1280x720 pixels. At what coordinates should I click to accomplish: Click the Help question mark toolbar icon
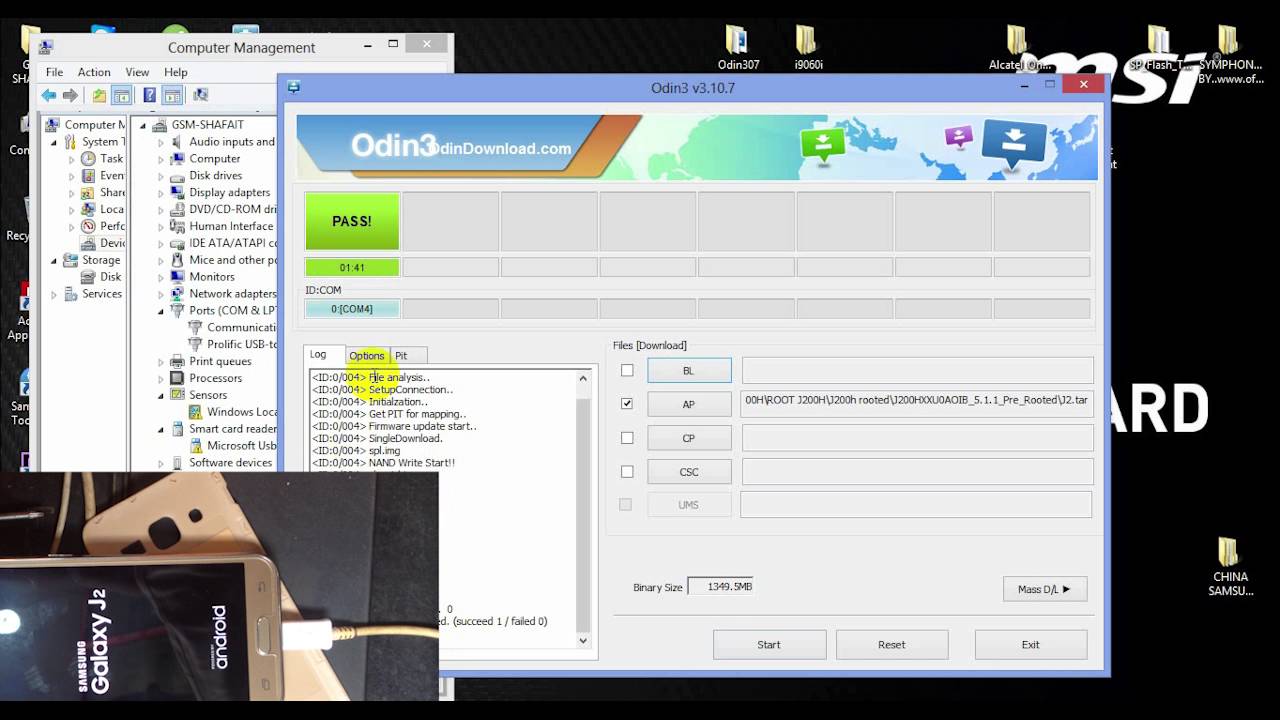pos(149,96)
